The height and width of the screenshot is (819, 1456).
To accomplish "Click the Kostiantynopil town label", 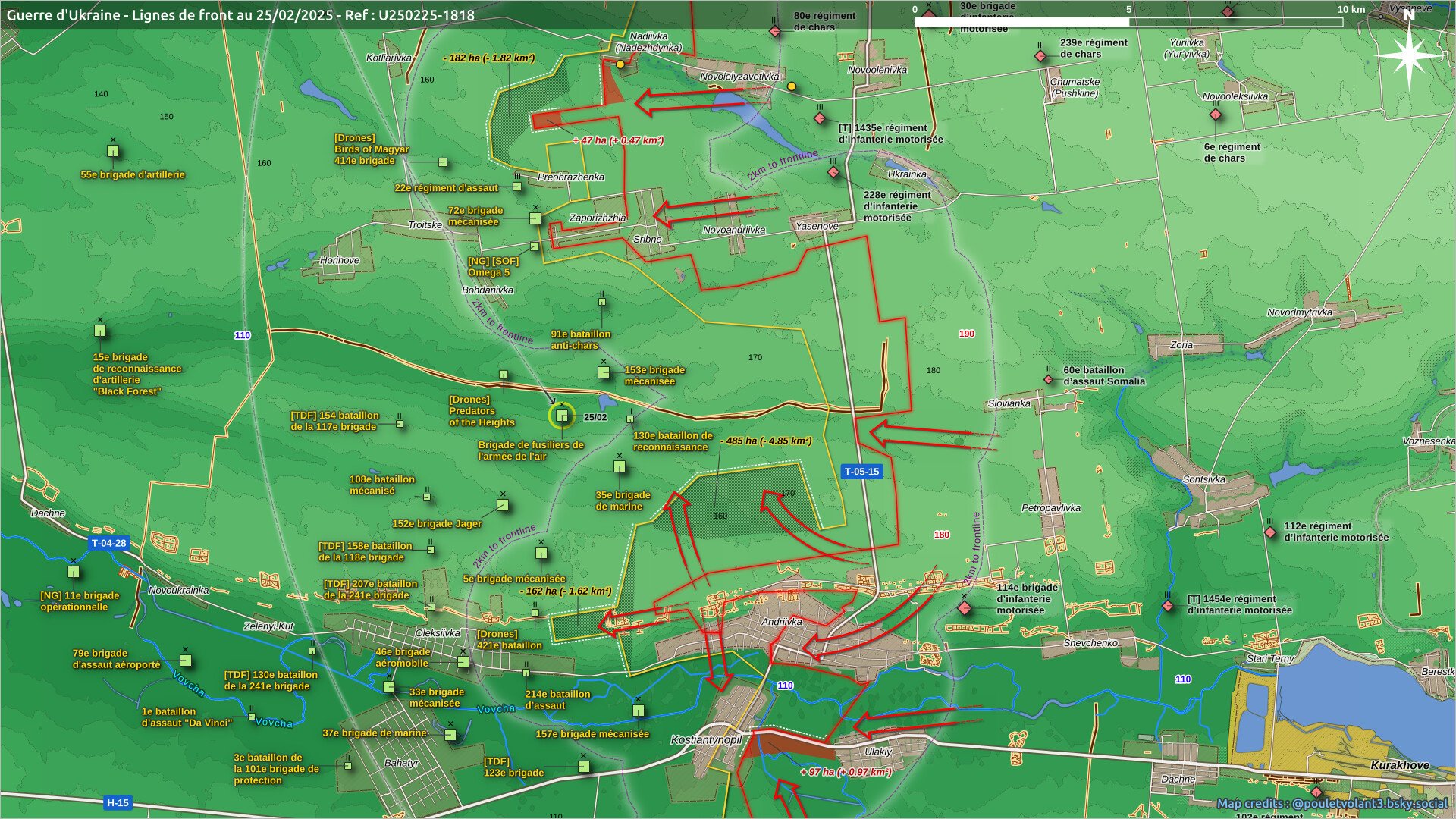I will pyautogui.click(x=706, y=739).
